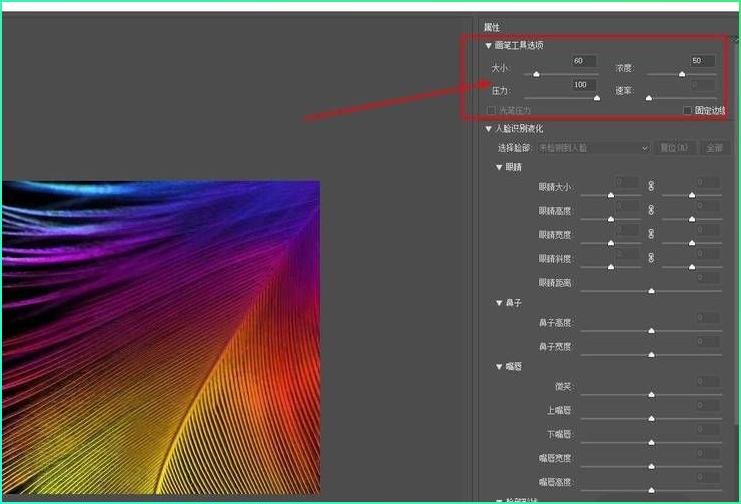This screenshot has width=741, height=504.
Task: Click the 全部 button
Action: [715, 148]
